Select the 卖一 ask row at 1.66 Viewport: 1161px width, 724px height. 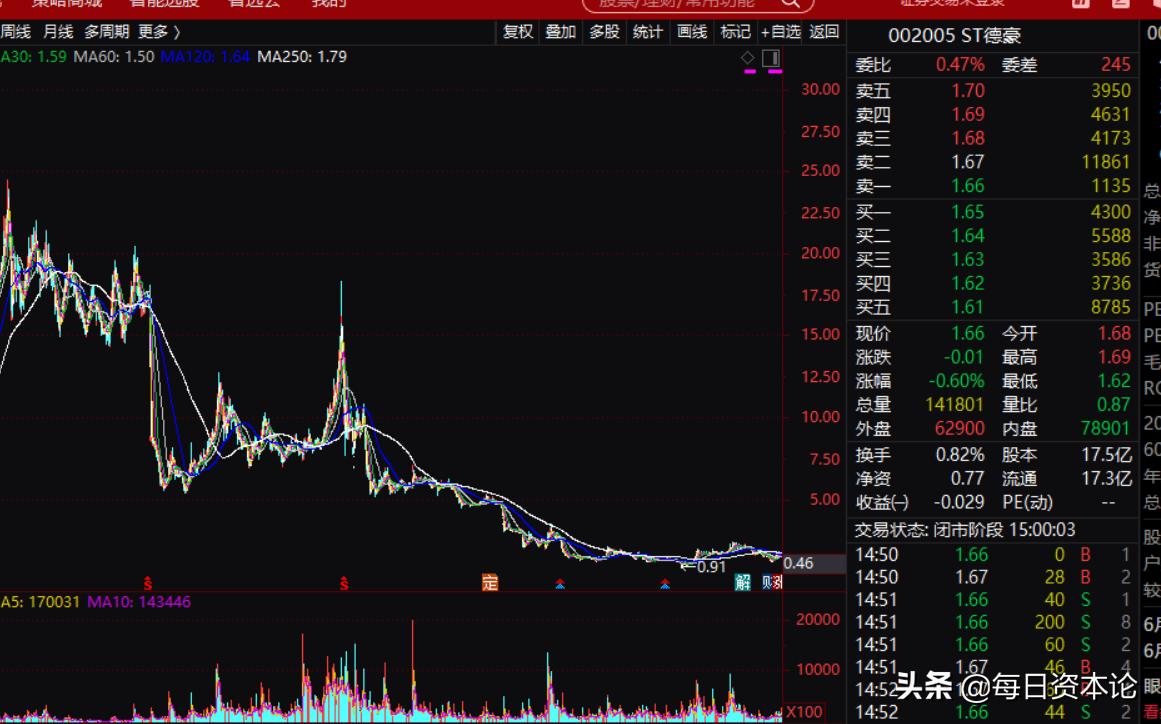pyautogui.click(x=993, y=186)
